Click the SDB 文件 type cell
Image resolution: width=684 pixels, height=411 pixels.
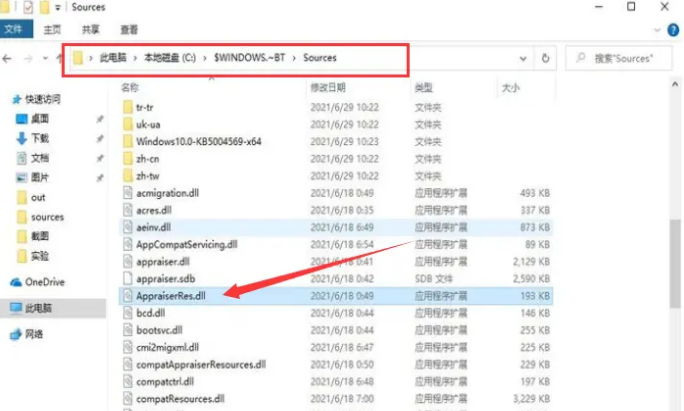pyautogui.click(x=434, y=278)
